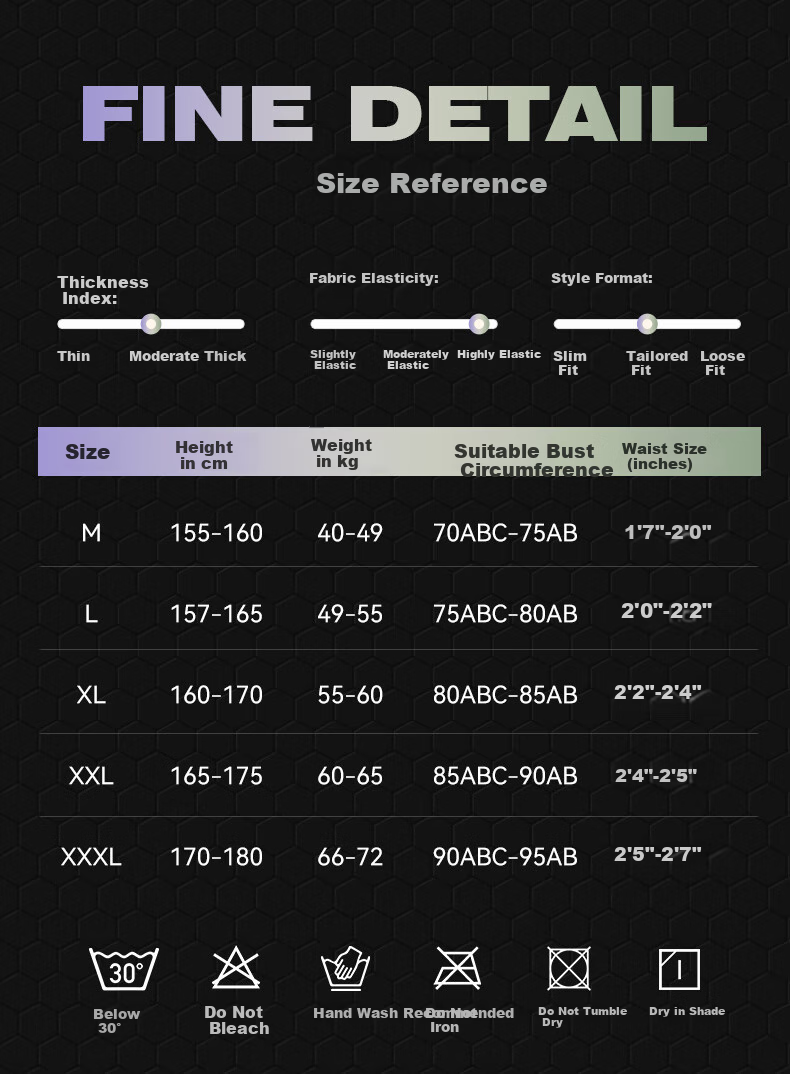Click the Dry in Shade square icon
790x1074 pixels.
pyautogui.click(x=679, y=969)
